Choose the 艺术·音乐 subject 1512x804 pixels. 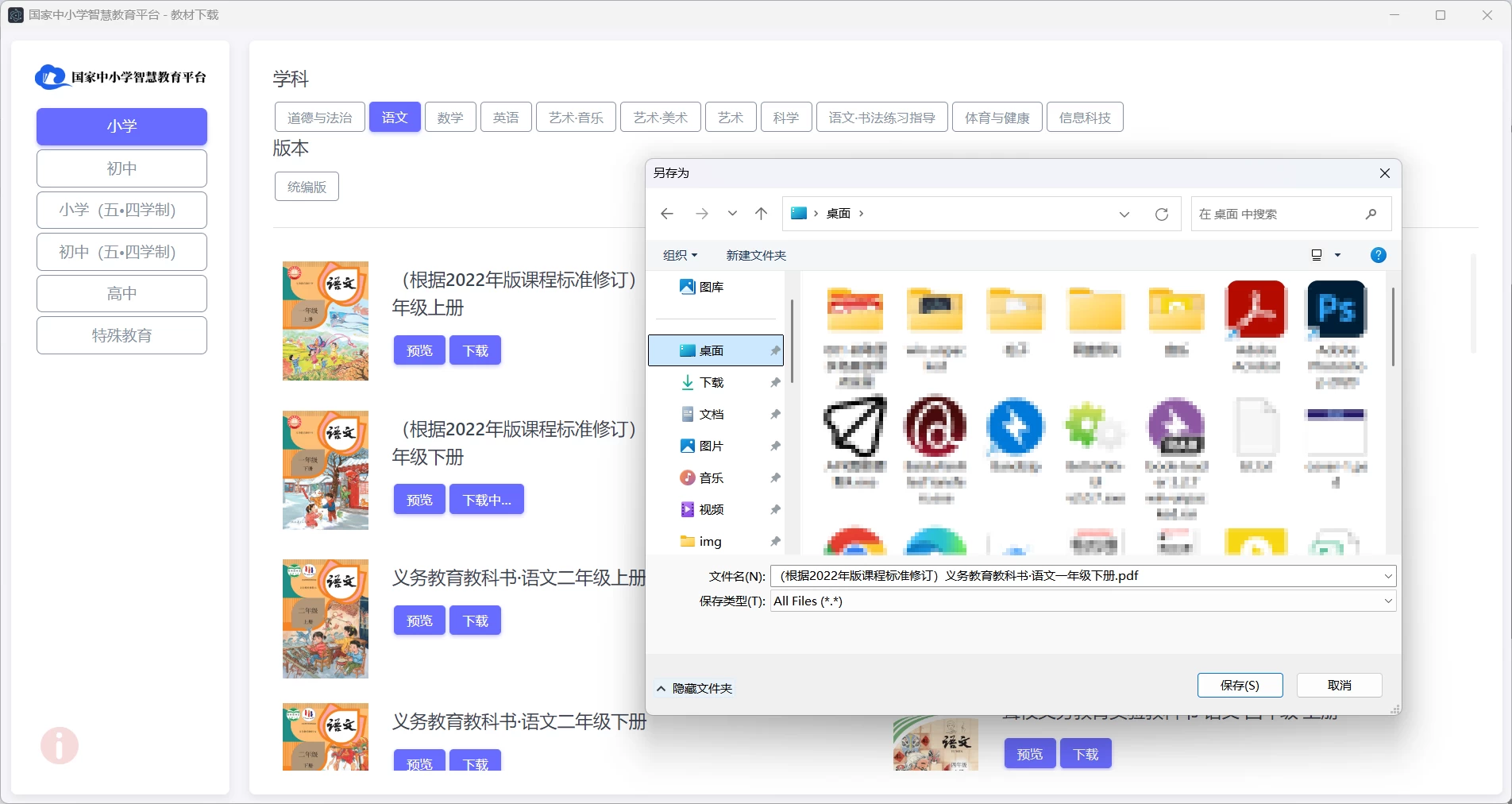point(576,118)
